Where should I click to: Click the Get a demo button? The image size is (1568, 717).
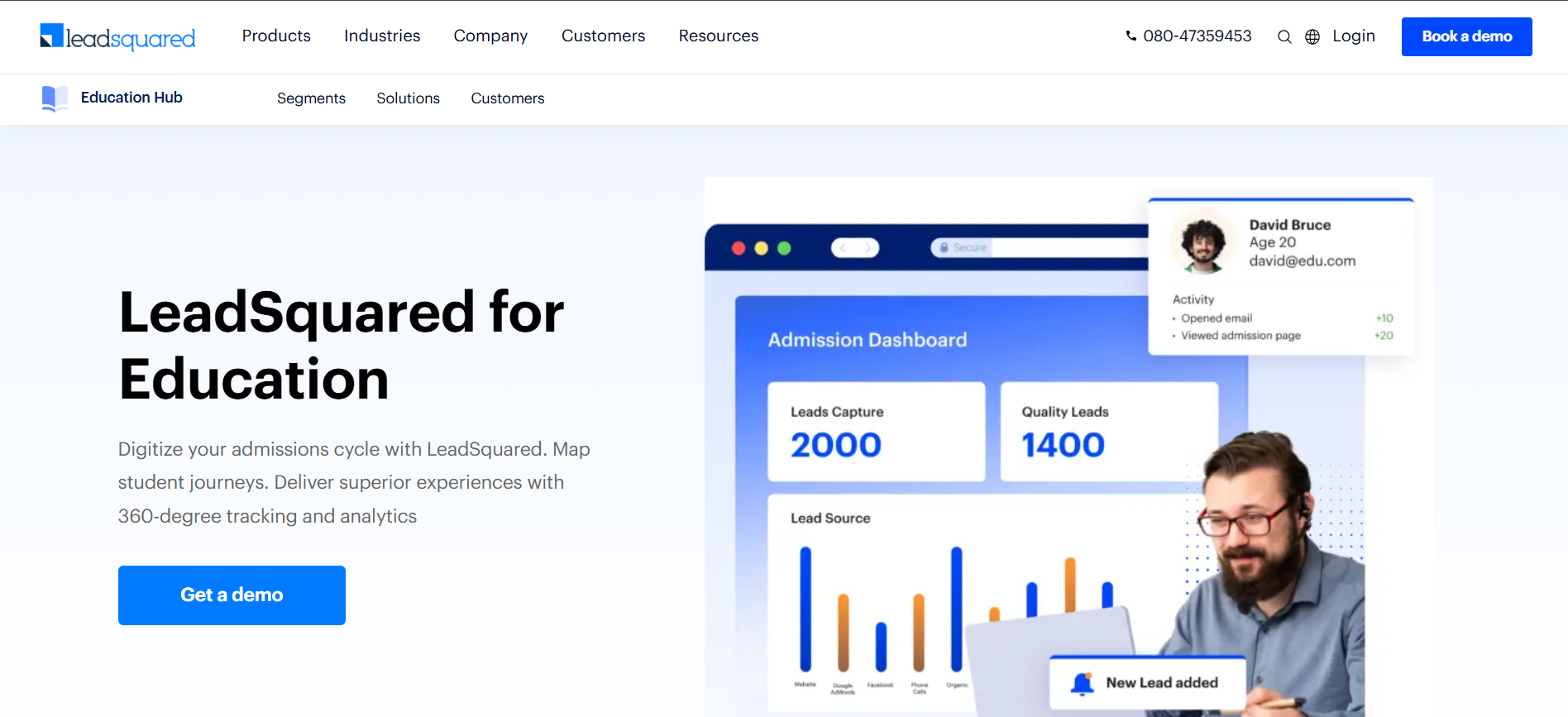[232, 595]
